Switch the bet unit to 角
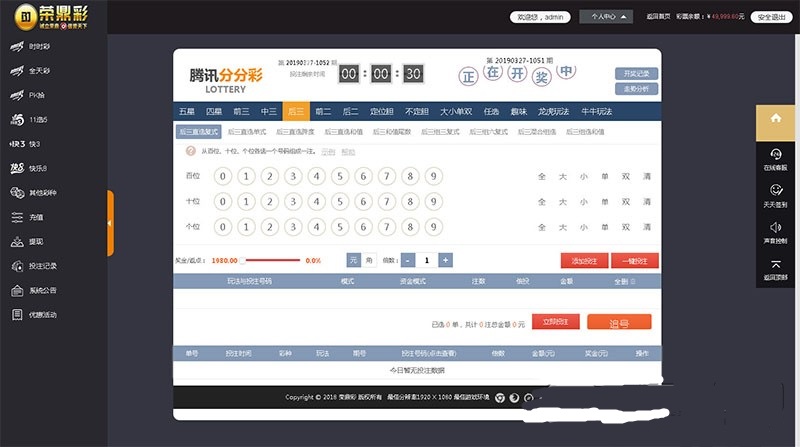The height and width of the screenshot is (447, 800). point(368,260)
